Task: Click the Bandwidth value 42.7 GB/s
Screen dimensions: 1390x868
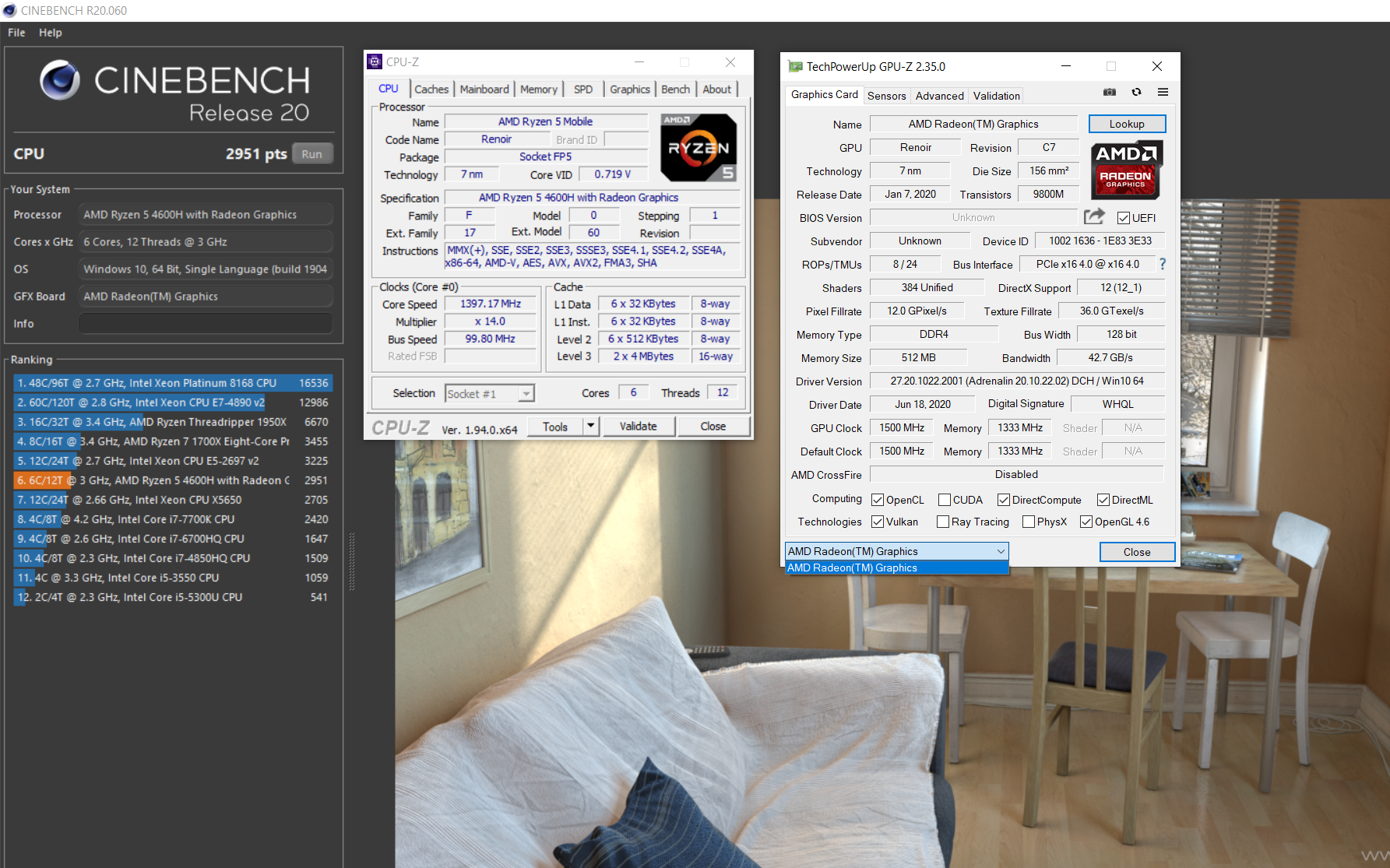Action: (x=1110, y=357)
